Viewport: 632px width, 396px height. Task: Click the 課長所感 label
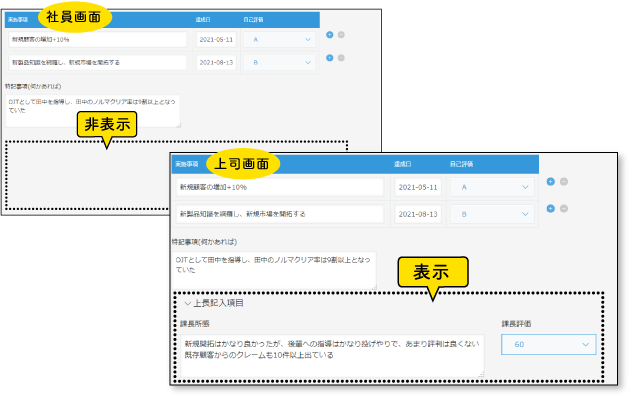tap(195, 324)
